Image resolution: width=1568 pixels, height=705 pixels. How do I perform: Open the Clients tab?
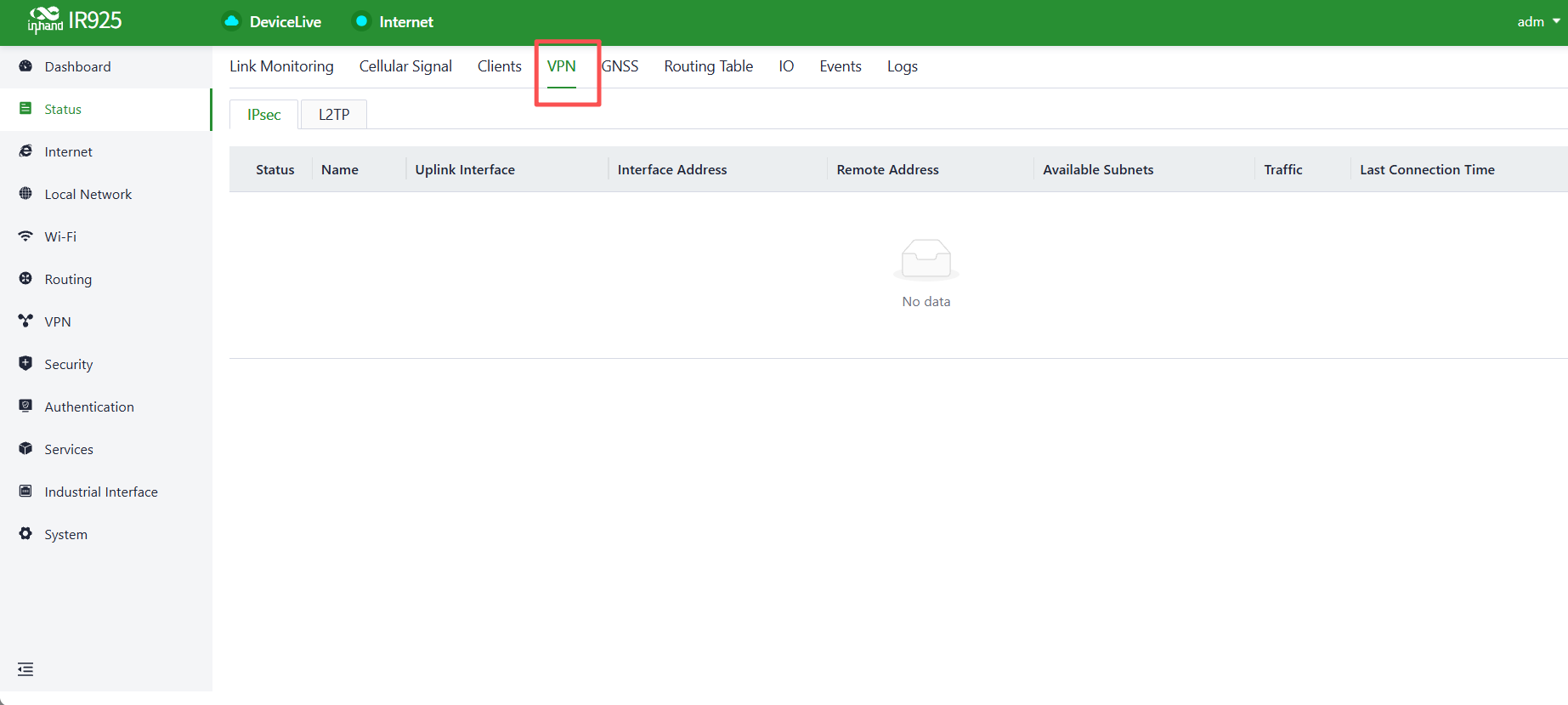[x=500, y=66]
